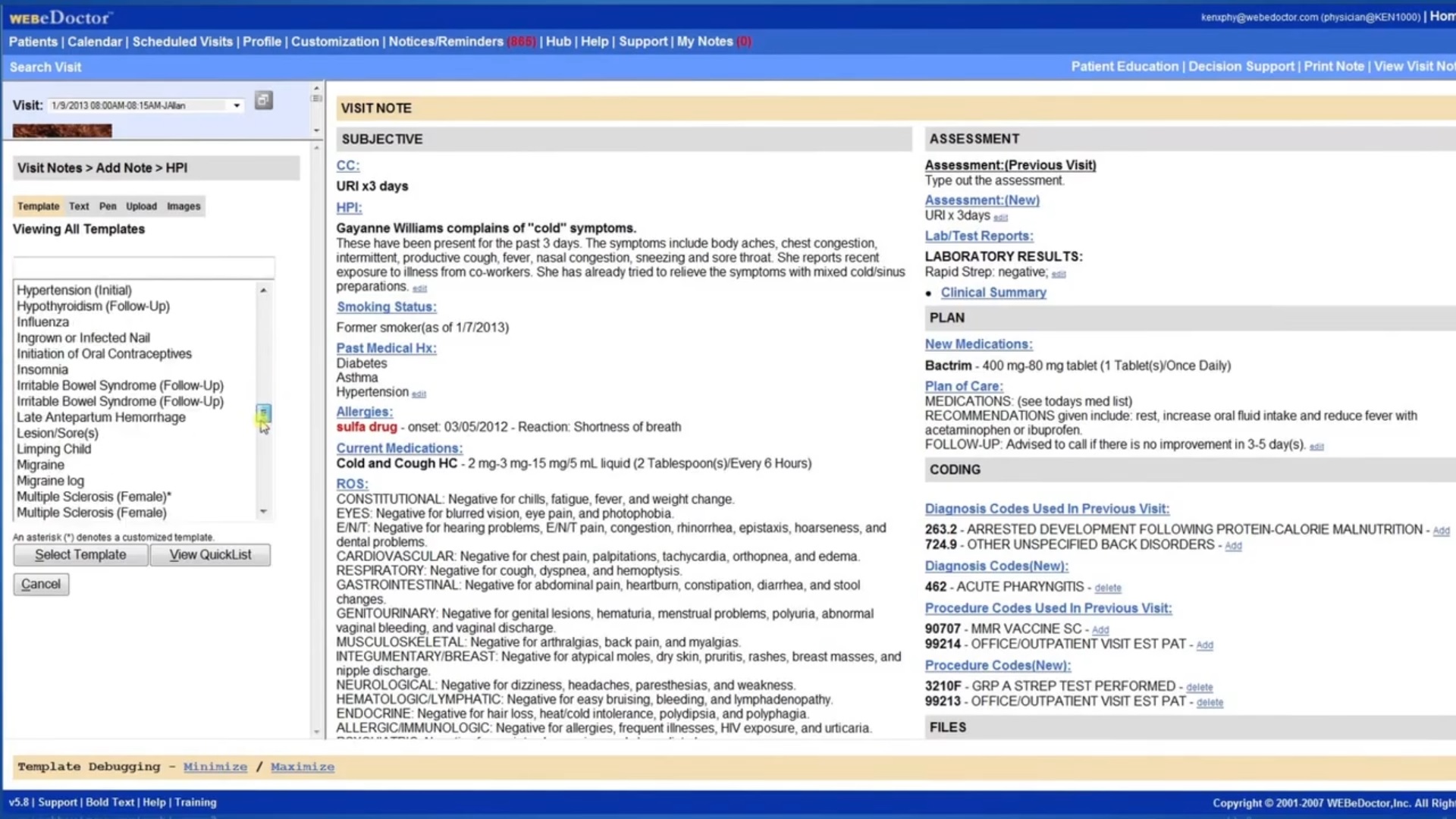This screenshot has height=819, width=1456.
Task: Select the Influenza template
Action: tap(42, 321)
